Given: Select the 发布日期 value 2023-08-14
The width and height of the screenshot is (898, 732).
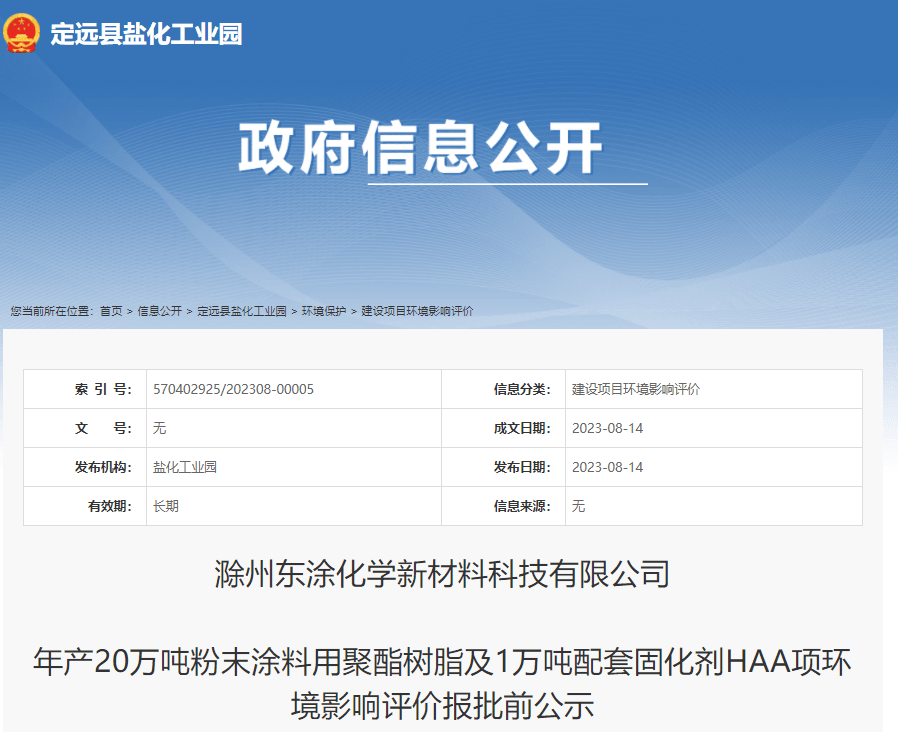Looking at the screenshot, I should click(x=607, y=467).
